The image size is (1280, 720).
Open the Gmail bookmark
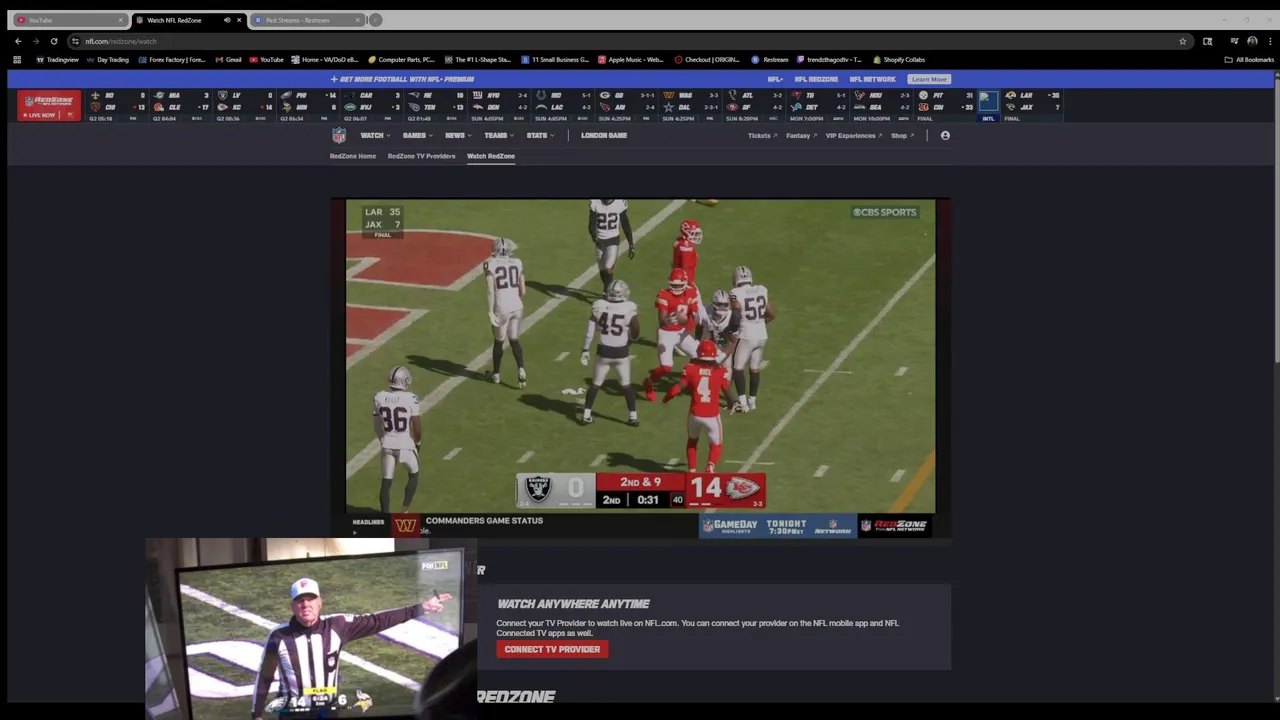coord(229,59)
